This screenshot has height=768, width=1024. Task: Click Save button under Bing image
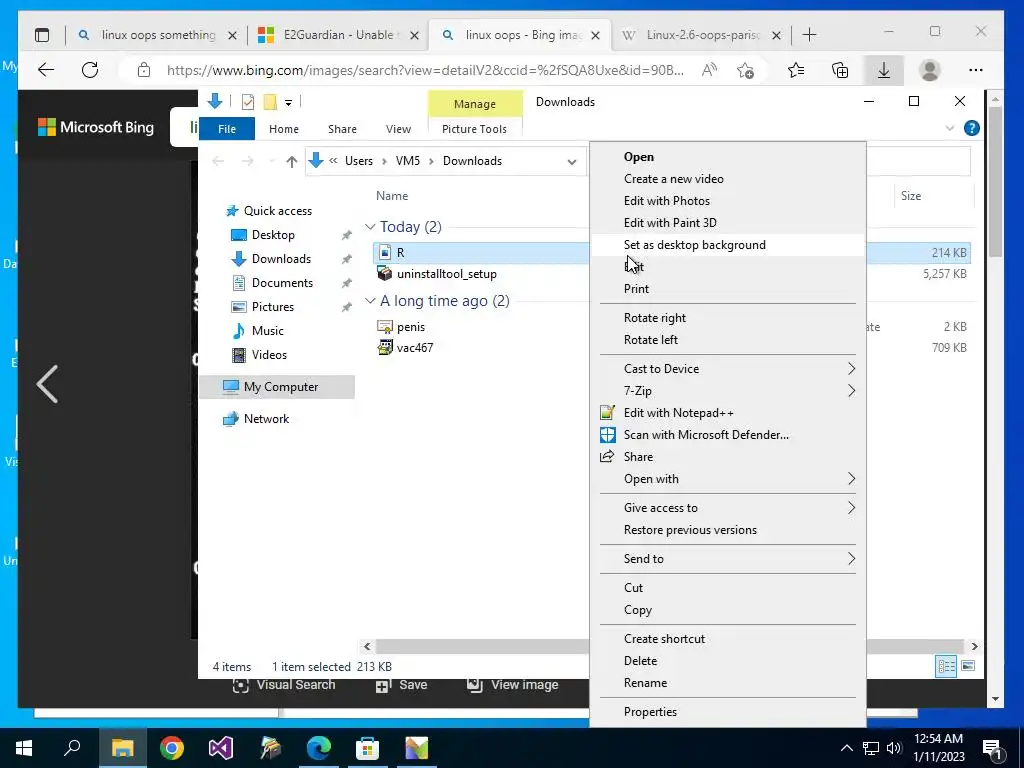tap(401, 685)
